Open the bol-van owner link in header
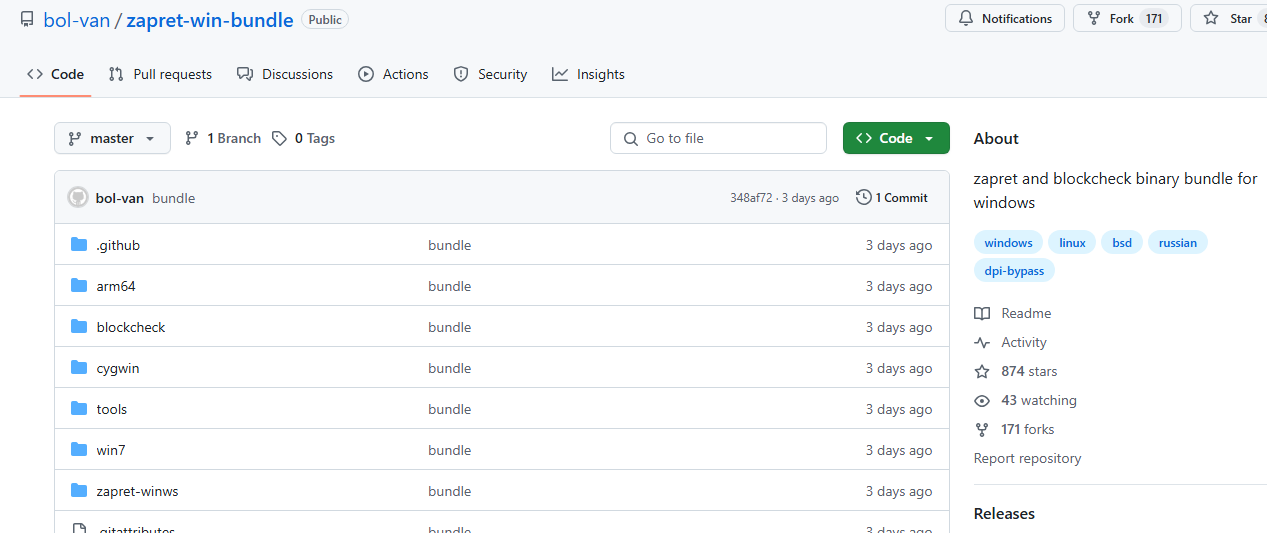The image size is (1267, 533). coord(76,20)
